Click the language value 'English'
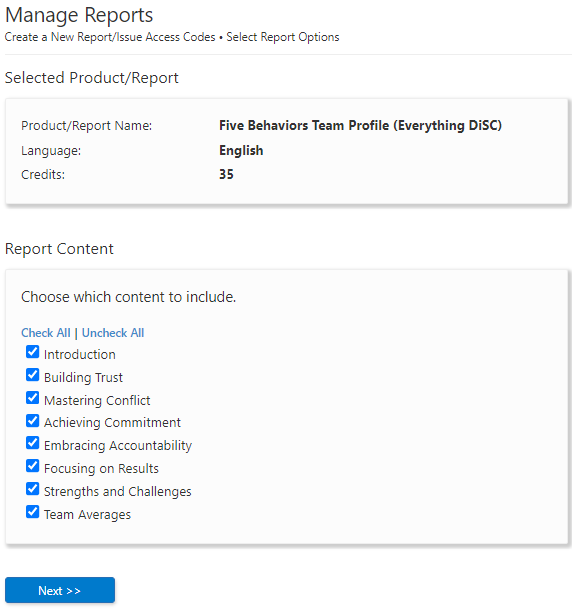This screenshot has width=572, height=609. pos(241,150)
